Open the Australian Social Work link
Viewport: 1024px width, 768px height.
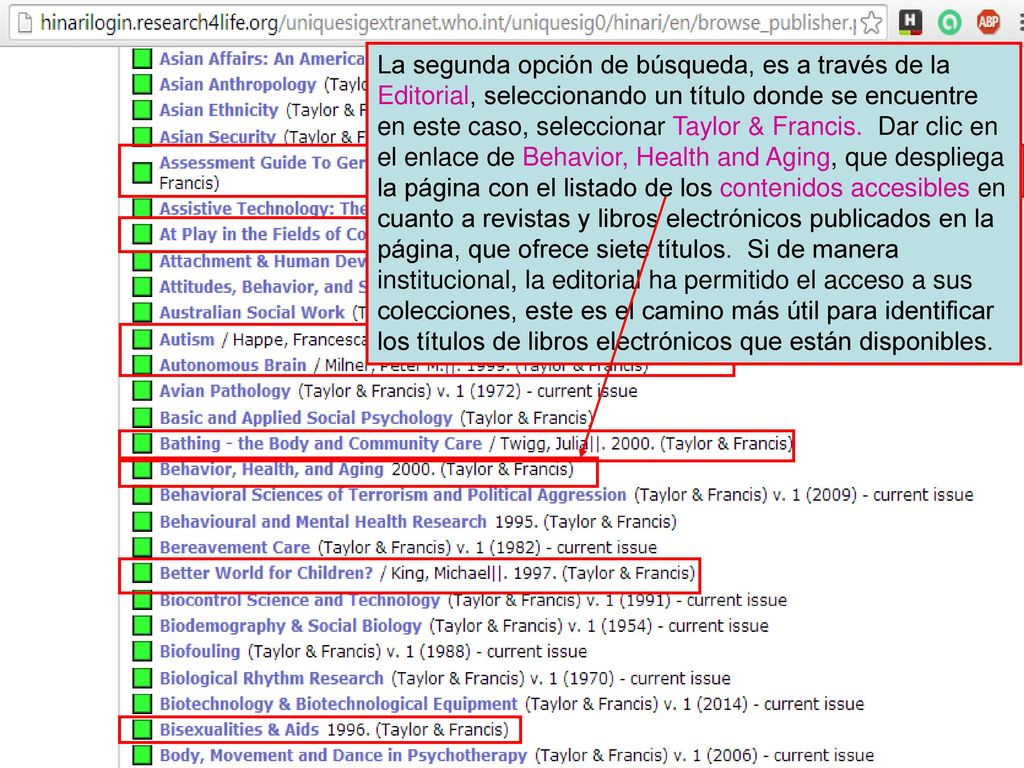[252, 312]
